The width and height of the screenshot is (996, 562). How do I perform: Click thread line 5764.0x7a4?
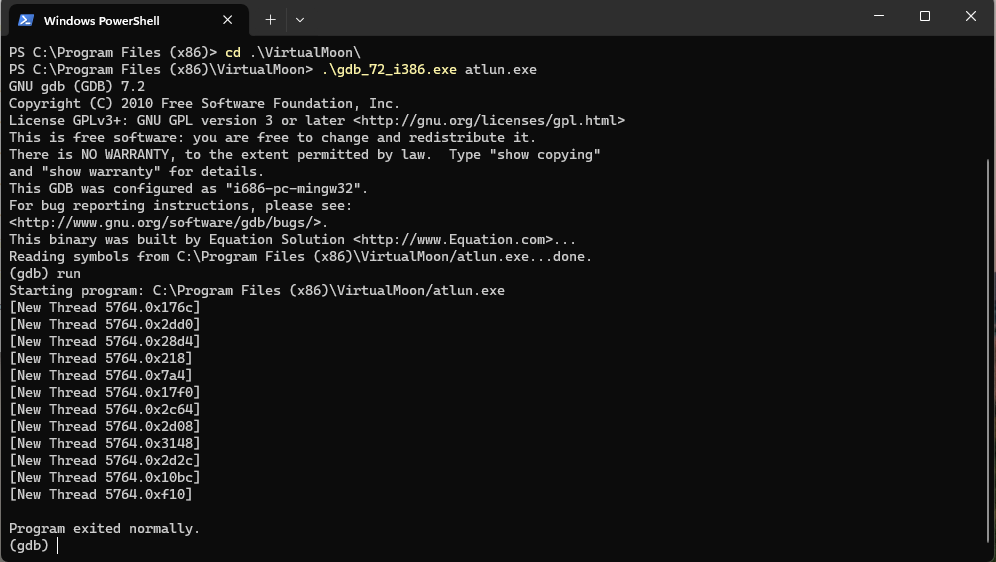coord(100,376)
